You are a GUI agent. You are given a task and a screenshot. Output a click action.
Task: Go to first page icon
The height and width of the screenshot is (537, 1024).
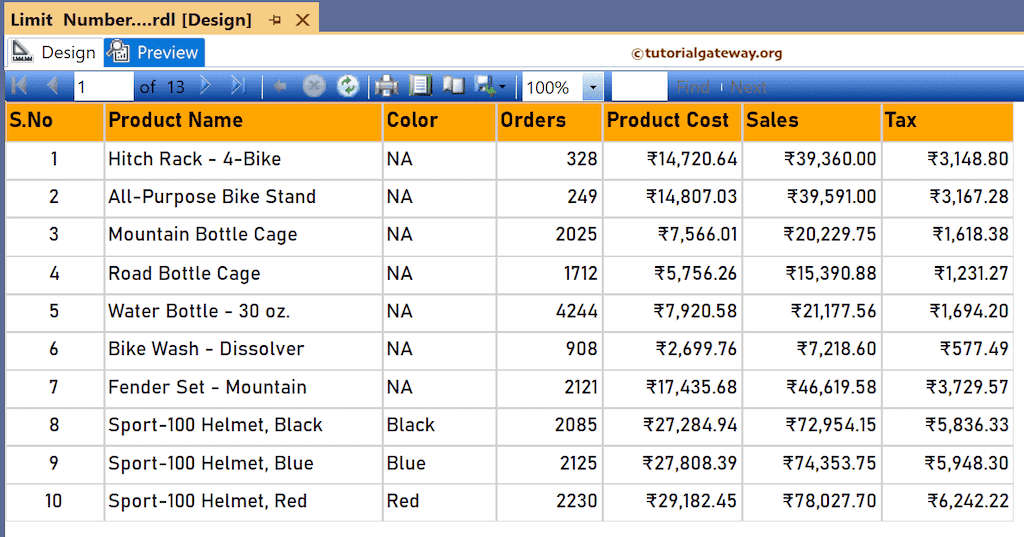click(19, 86)
